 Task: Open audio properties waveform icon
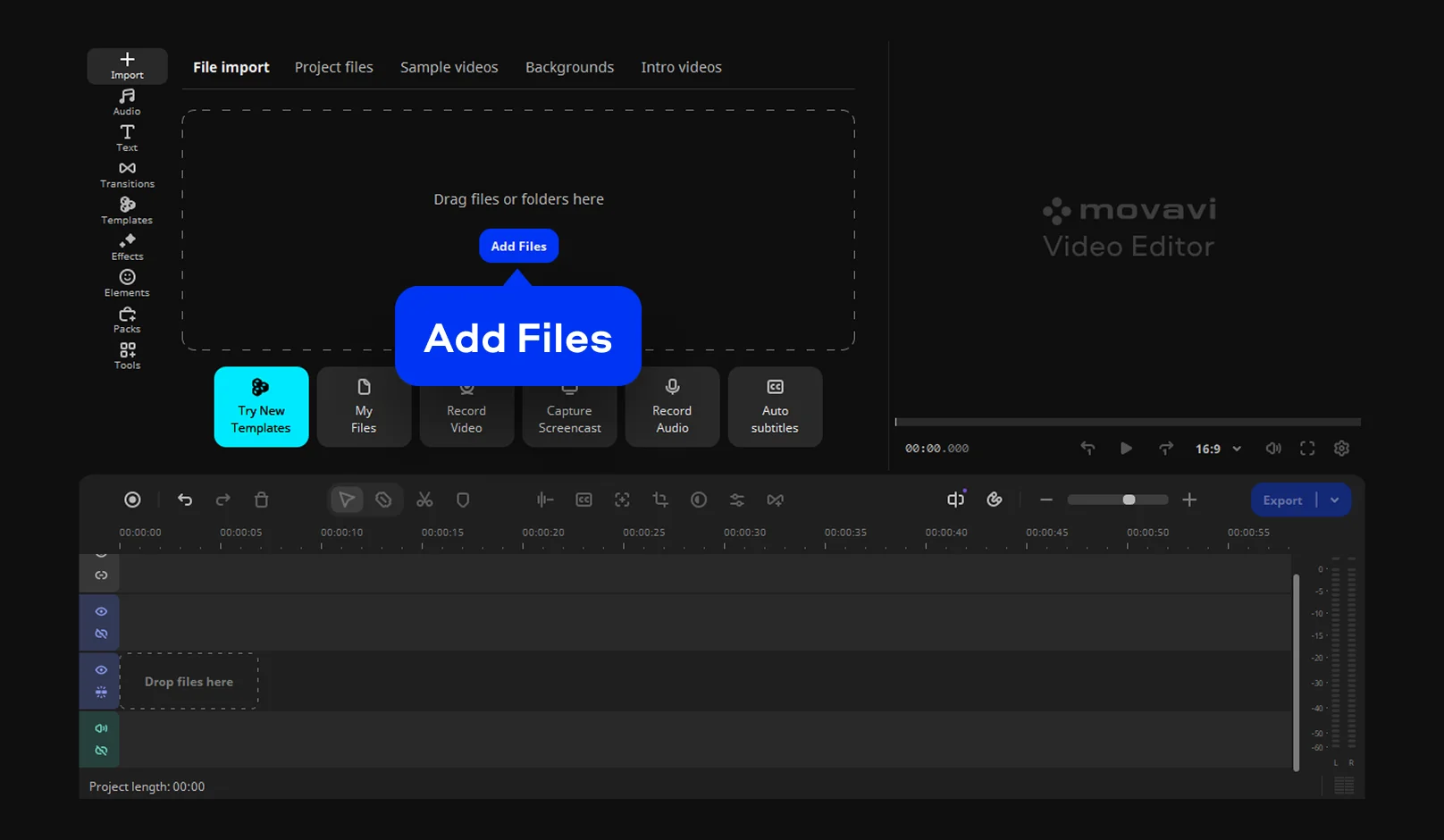545,500
